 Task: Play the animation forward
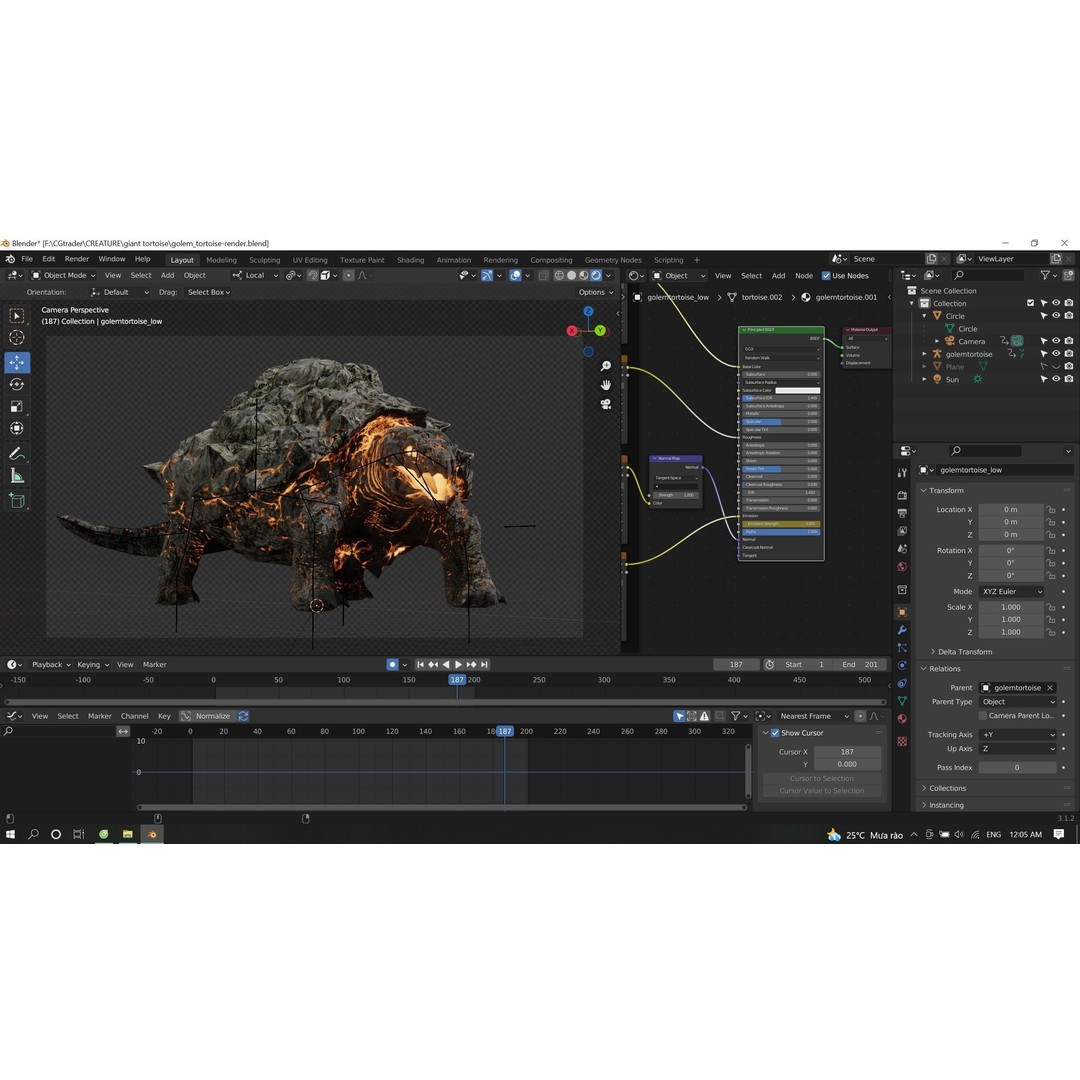[459, 665]
